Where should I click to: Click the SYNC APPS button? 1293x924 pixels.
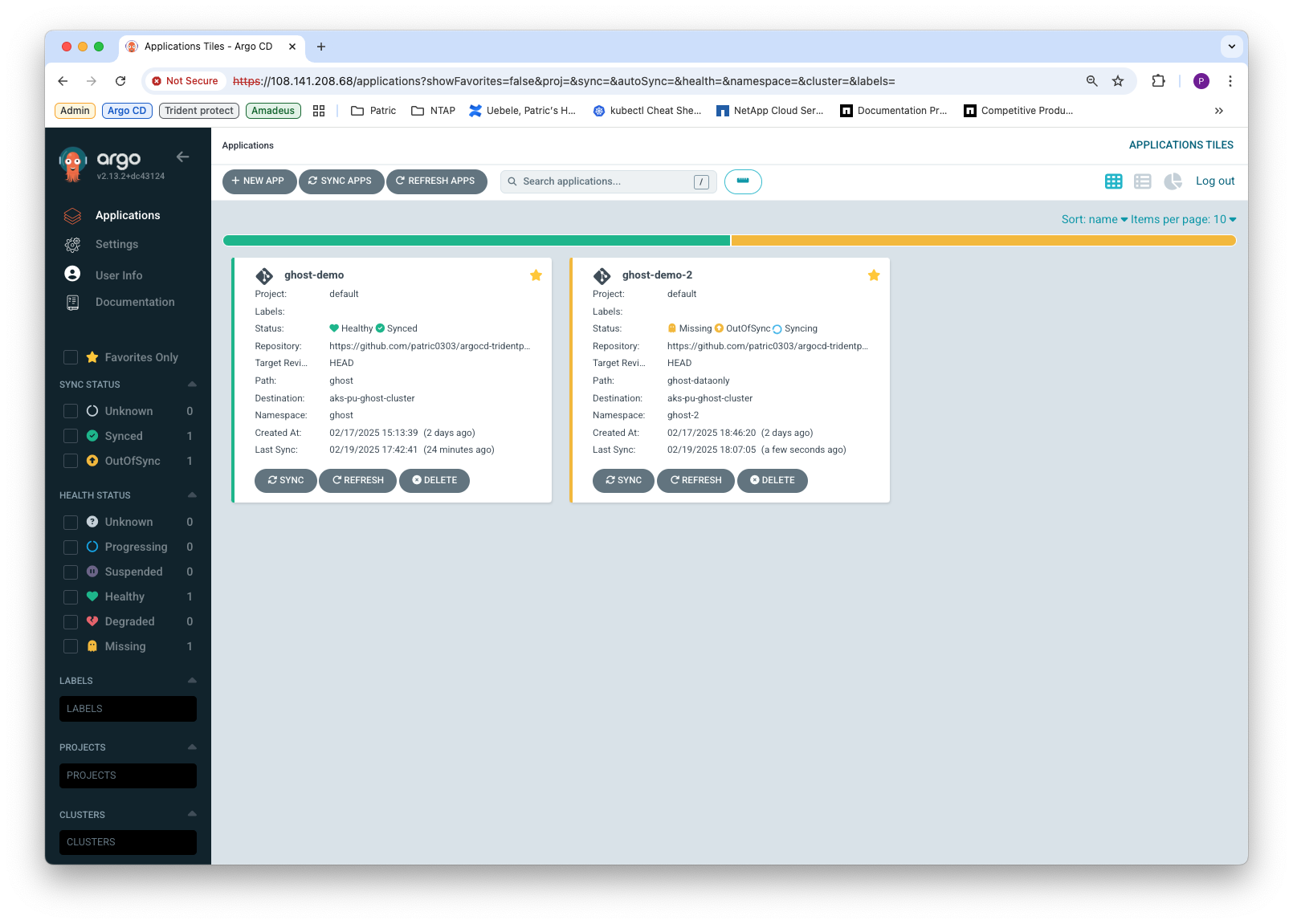click(341, 181)
